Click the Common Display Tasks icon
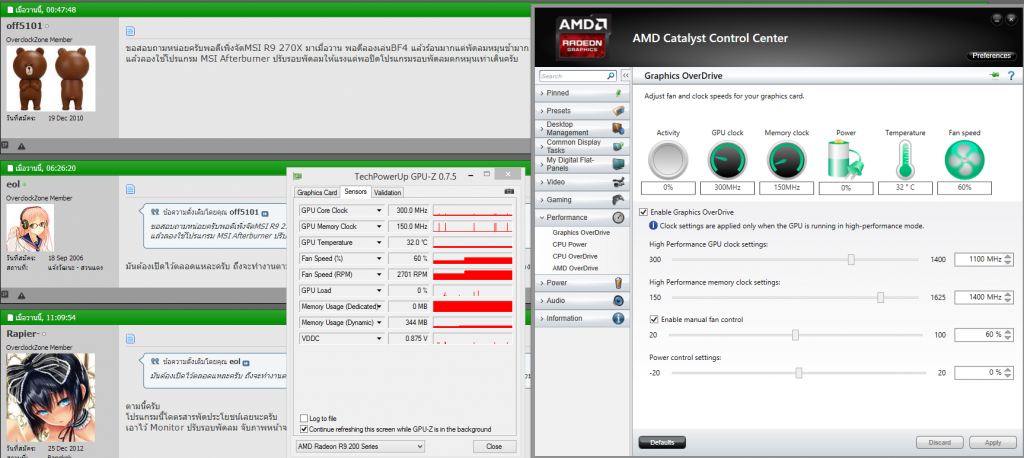The height and width of the screenshot is (458, 1024). pyautogui.click(x=618, y=146)
